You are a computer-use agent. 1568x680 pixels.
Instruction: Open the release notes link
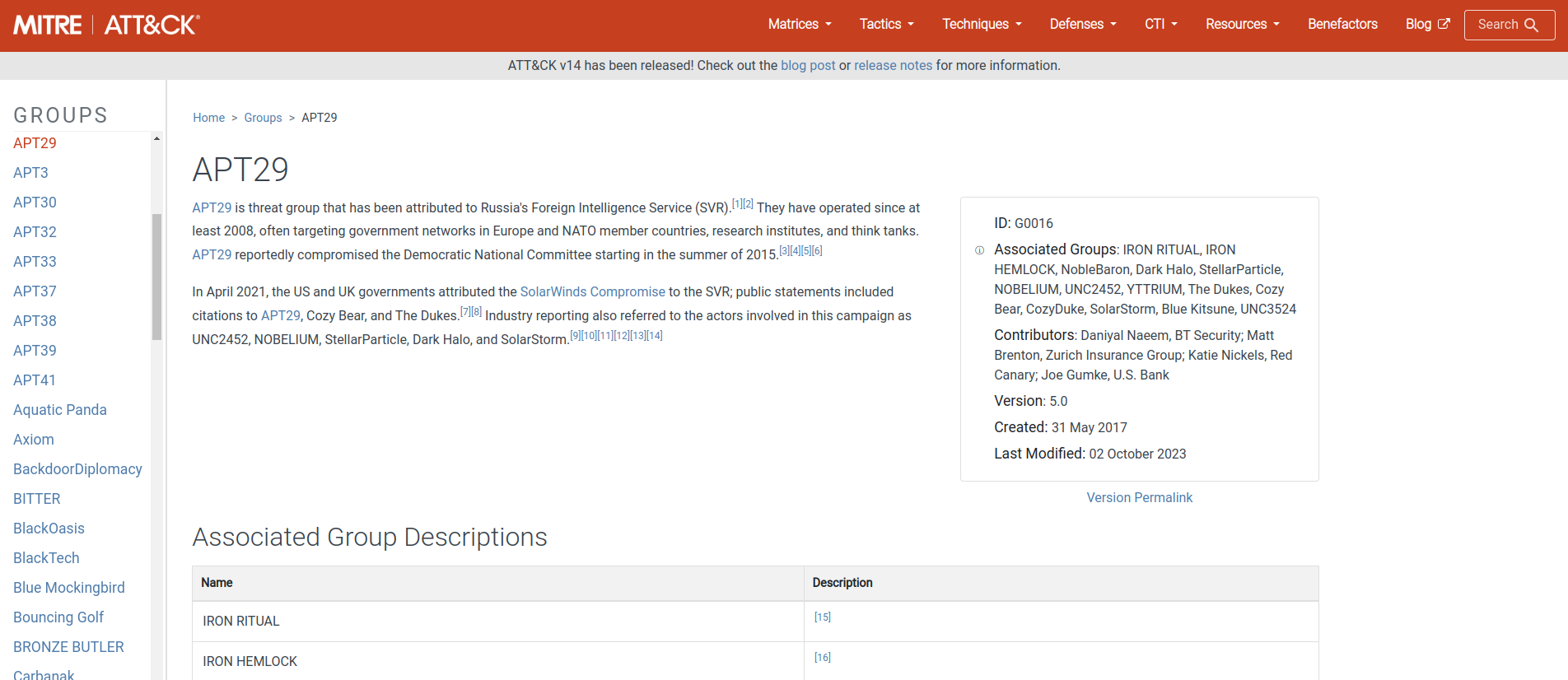tap(893, 66)
